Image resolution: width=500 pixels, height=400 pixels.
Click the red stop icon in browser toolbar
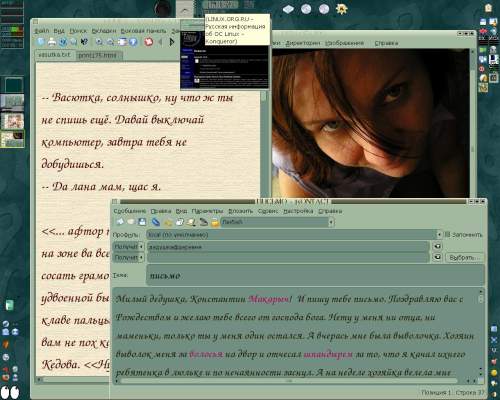[x=148, y=42]
